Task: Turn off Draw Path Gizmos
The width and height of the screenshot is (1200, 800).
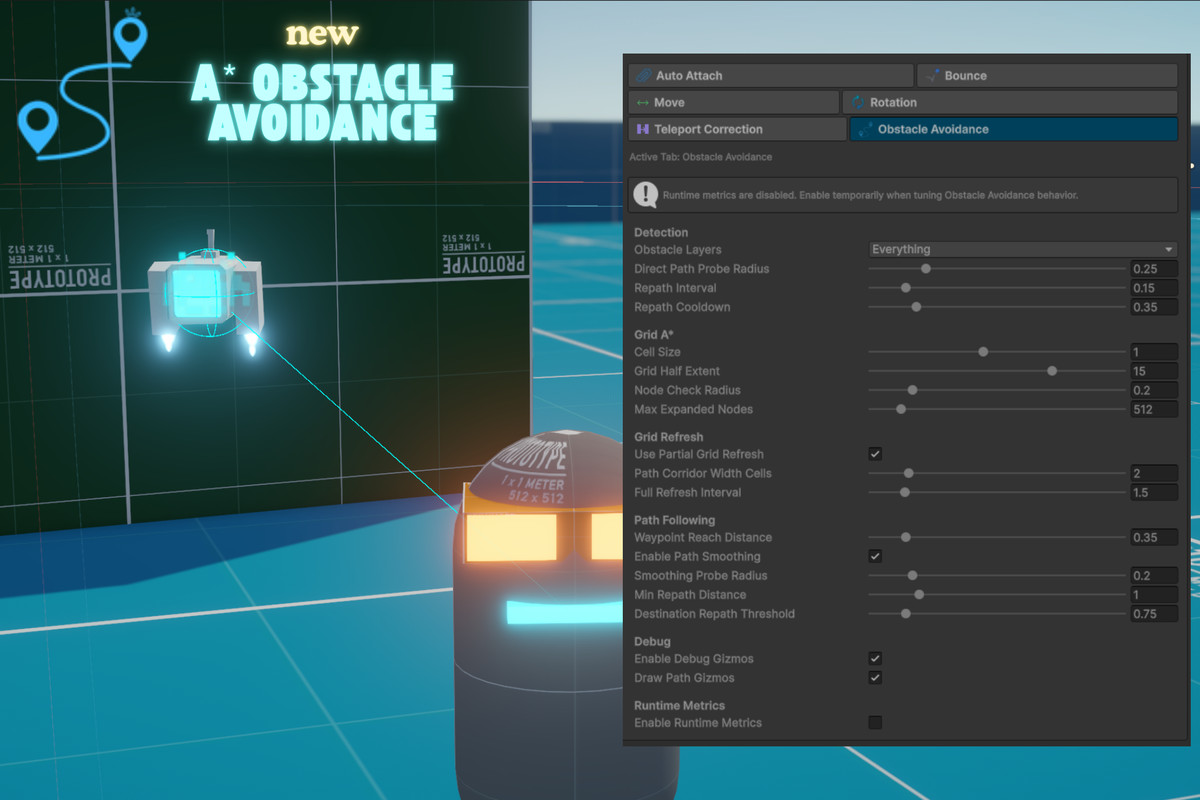Action: coord(875,678)
